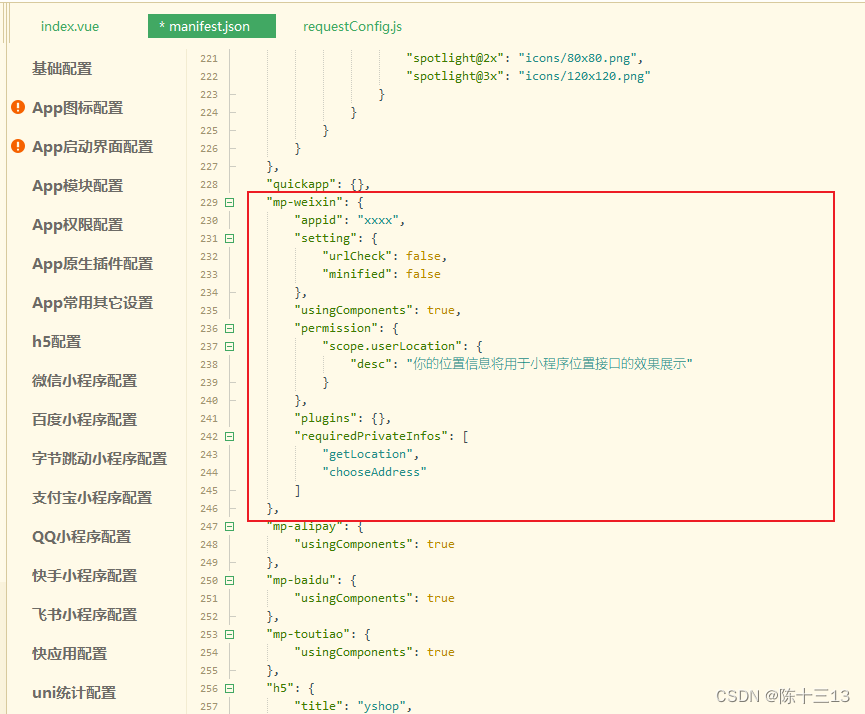Collapse scope.userLocation block at line 237
The height and width of the screenshot is (714, 865).
(x=229, y=347)
